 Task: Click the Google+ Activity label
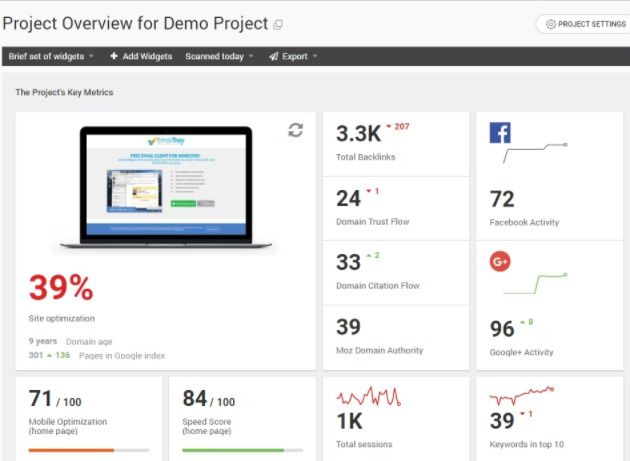click(521, 352)
